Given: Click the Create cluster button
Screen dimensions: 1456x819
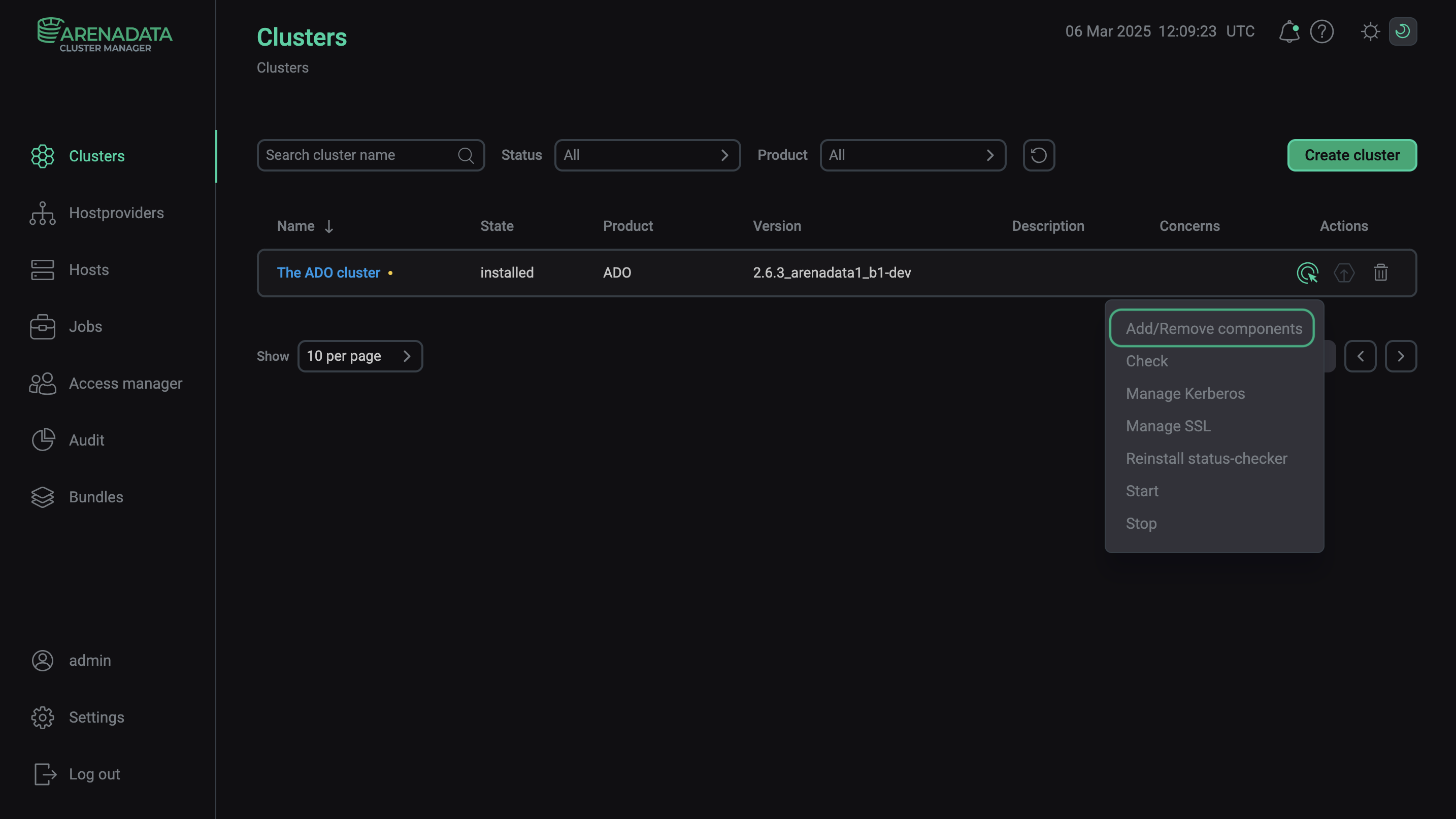Looking at the screenshot, I should [x=1351, y=155].
